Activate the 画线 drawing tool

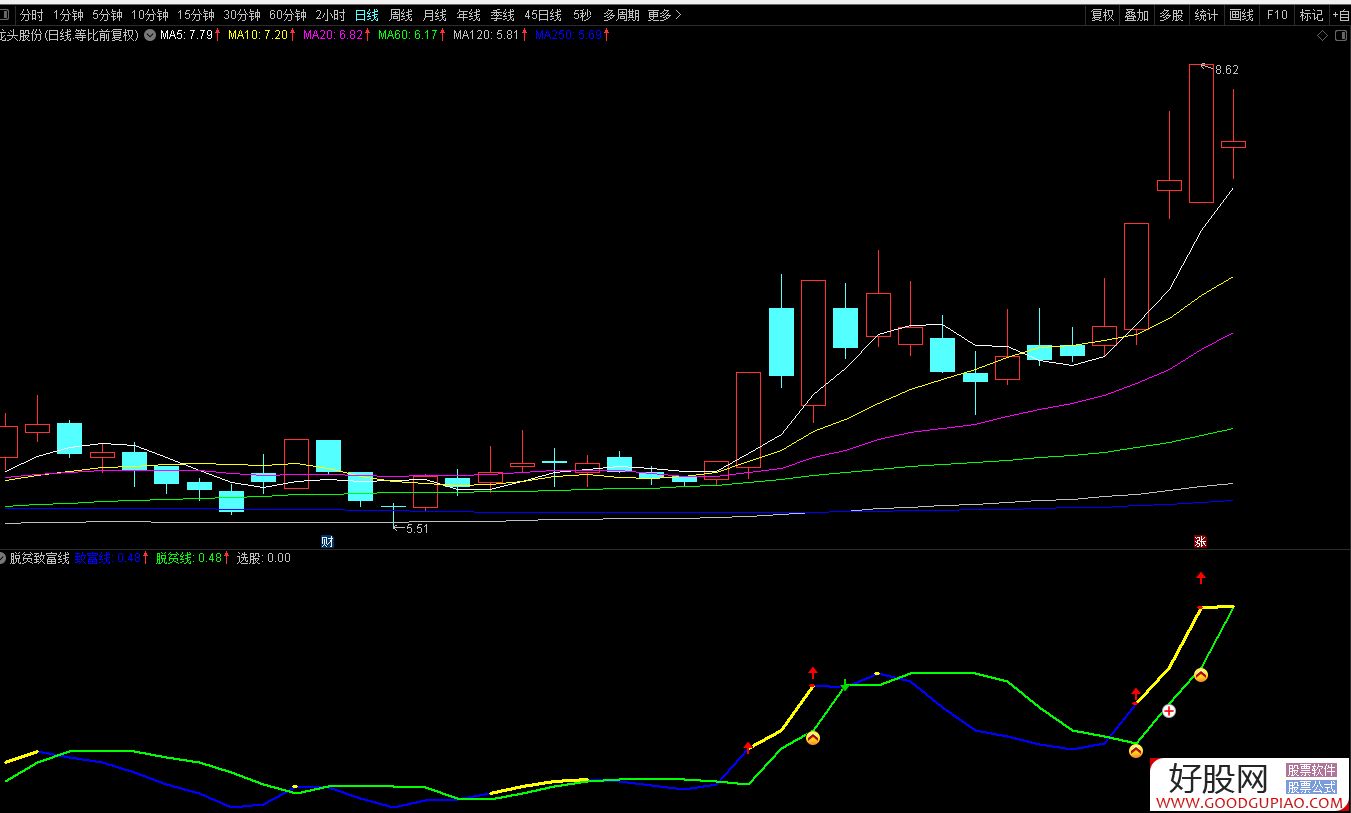(1242, 15)
